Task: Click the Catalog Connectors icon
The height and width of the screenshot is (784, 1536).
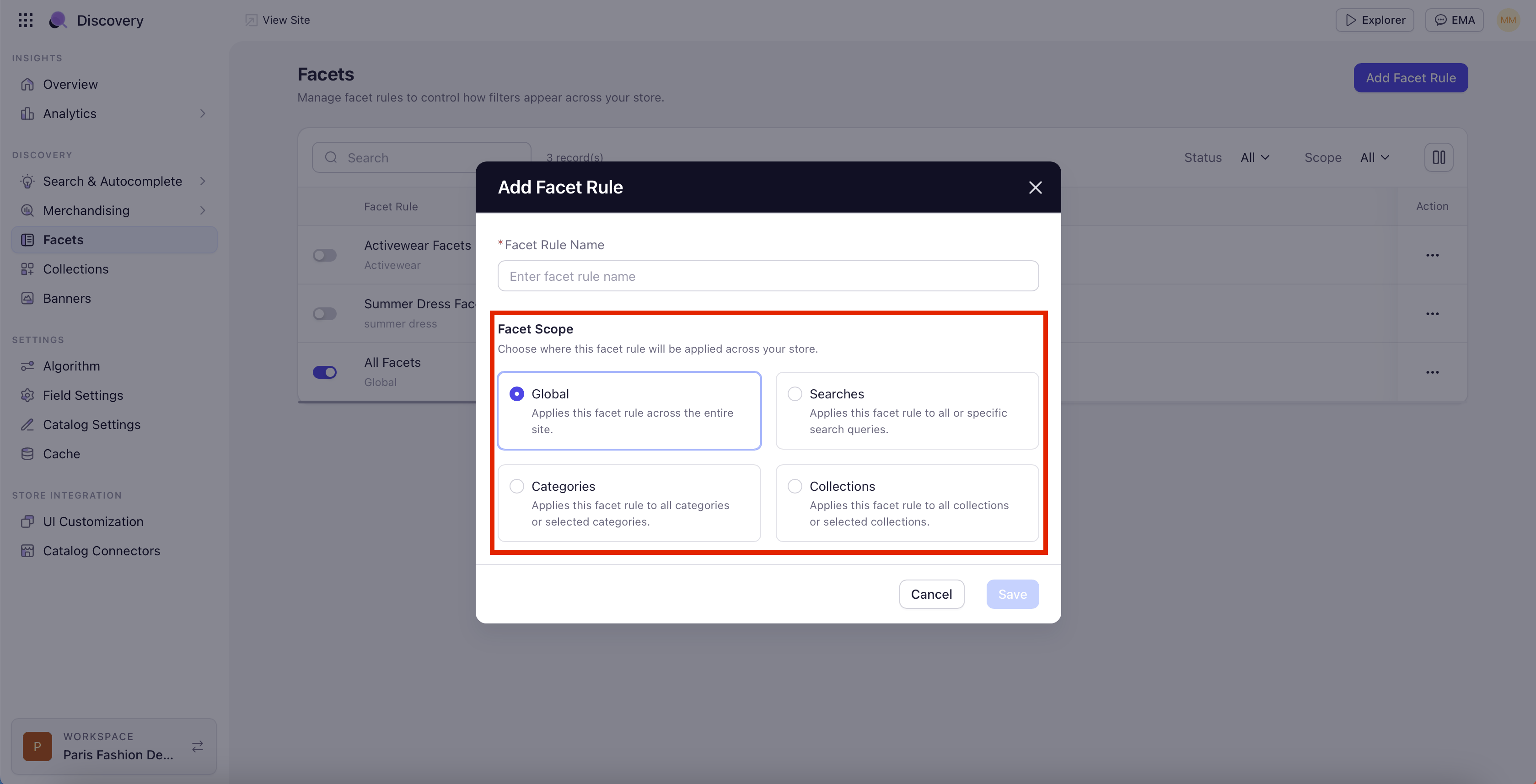Action: coord(27,551)
